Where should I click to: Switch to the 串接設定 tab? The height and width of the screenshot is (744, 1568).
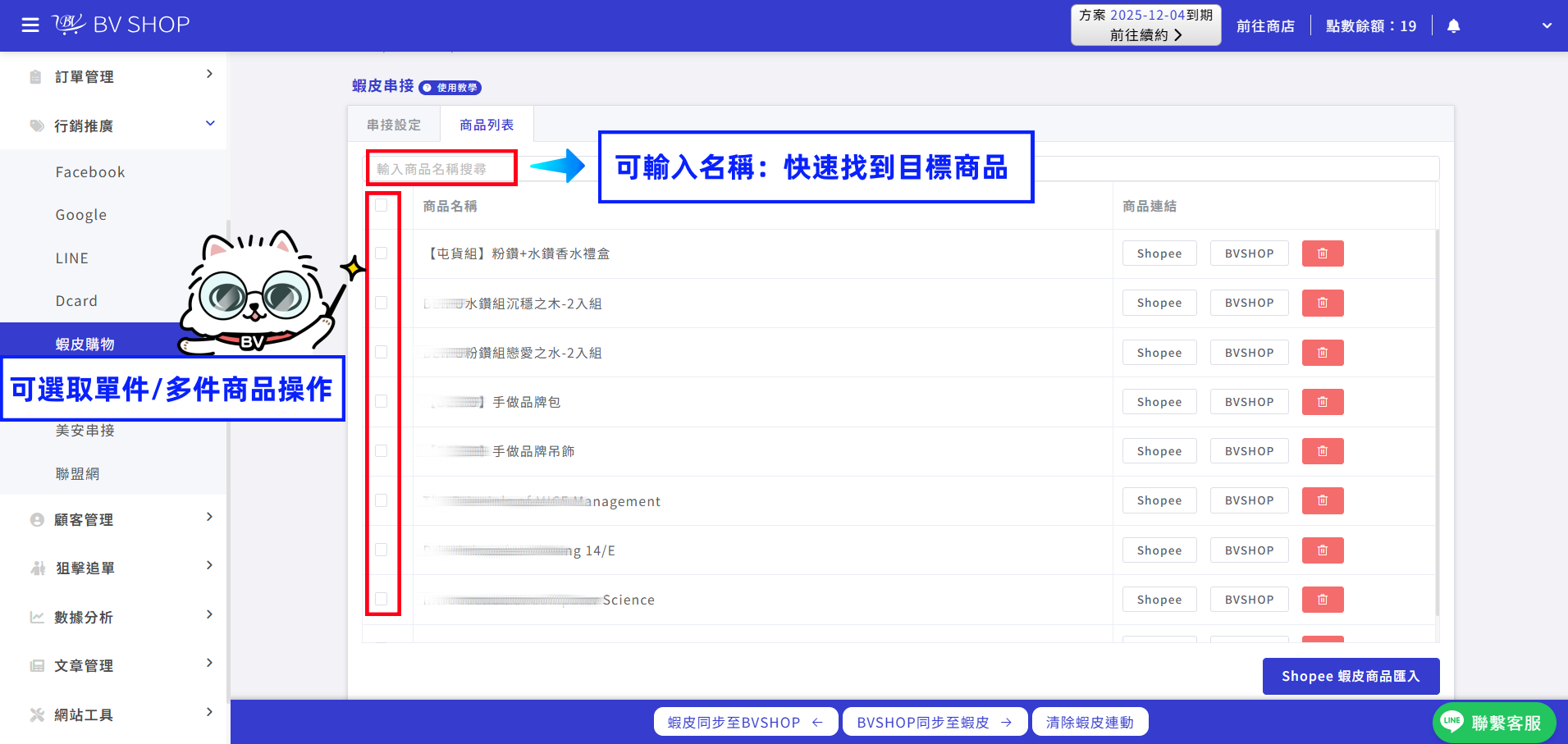tap(394, 125)
